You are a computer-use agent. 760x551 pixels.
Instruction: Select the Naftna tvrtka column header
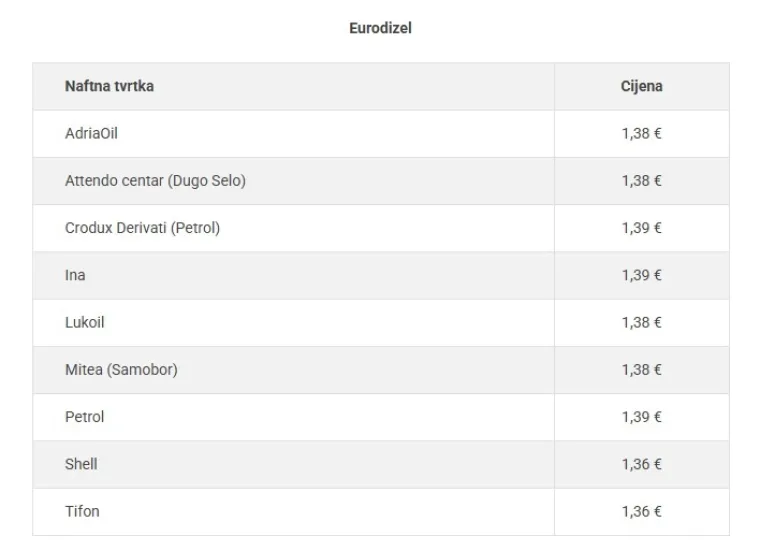[110, 86]
